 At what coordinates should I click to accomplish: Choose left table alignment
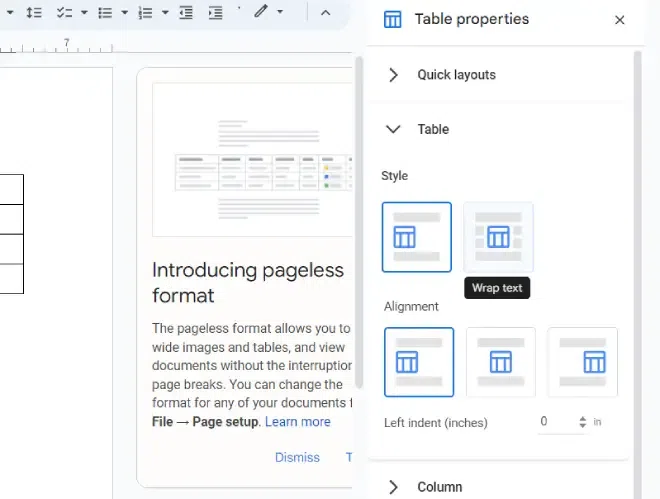pos(419,362)
